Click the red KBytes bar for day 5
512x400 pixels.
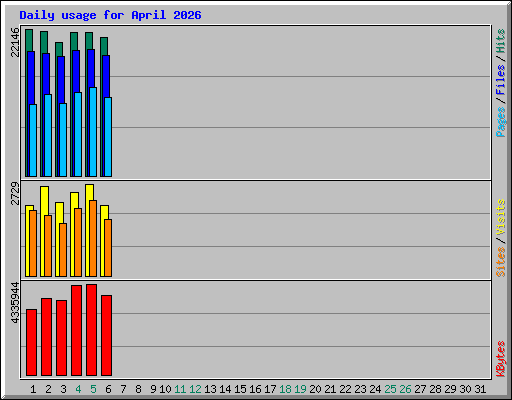point(91,330)
